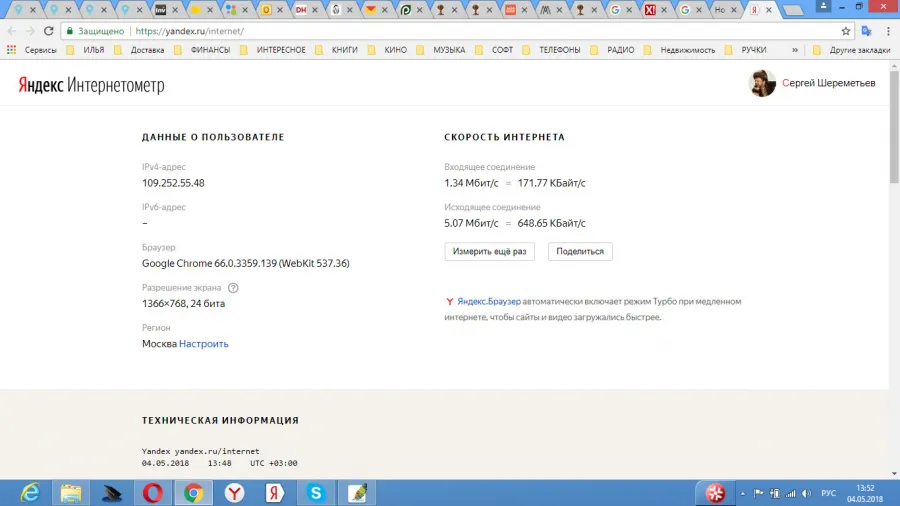Open the volume control in the system tray
The image size is (900, 506).
(806, 493)
